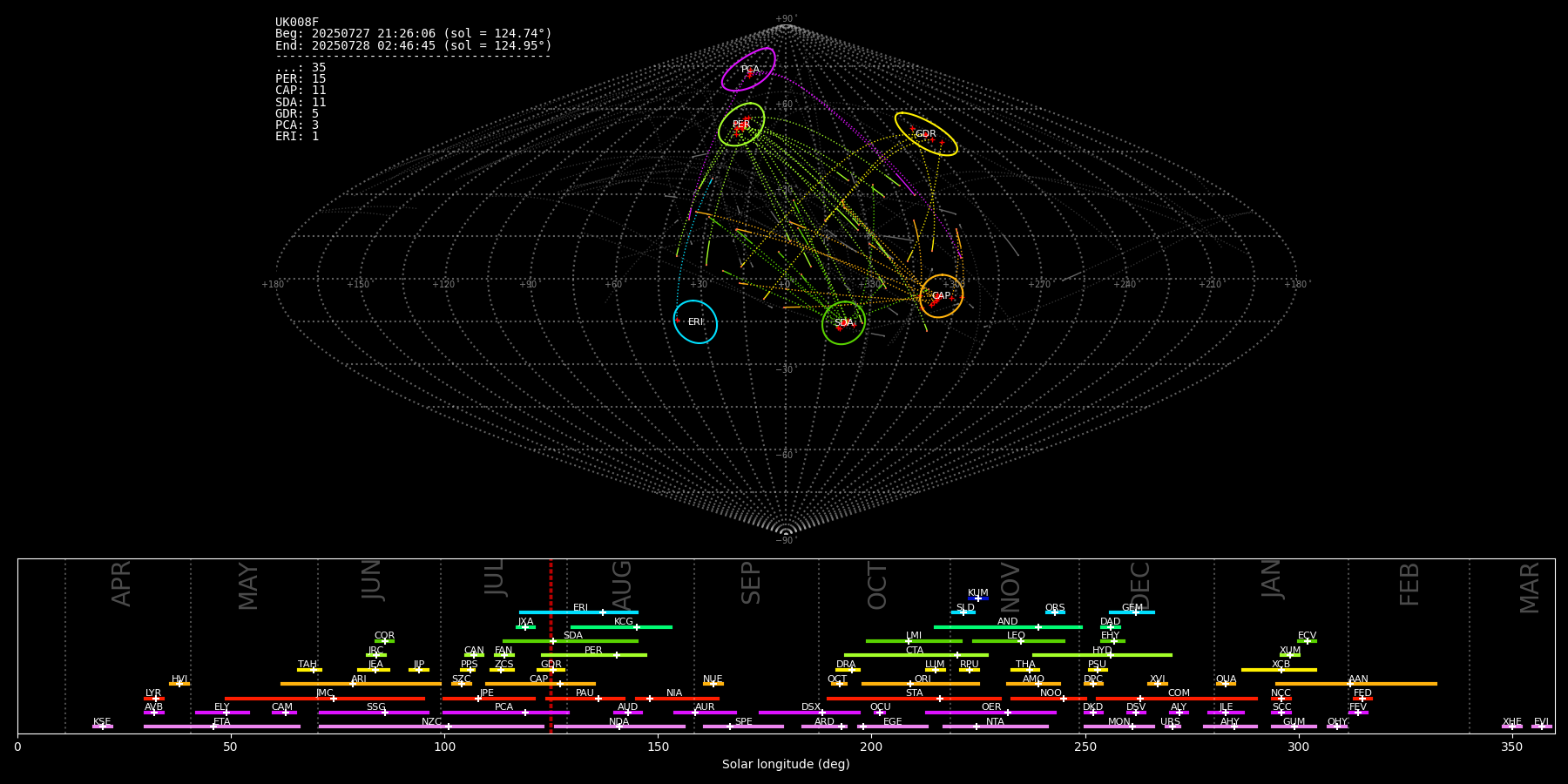
Task: Select the ORS shower label in timeline
Action: click(1055, 608)
